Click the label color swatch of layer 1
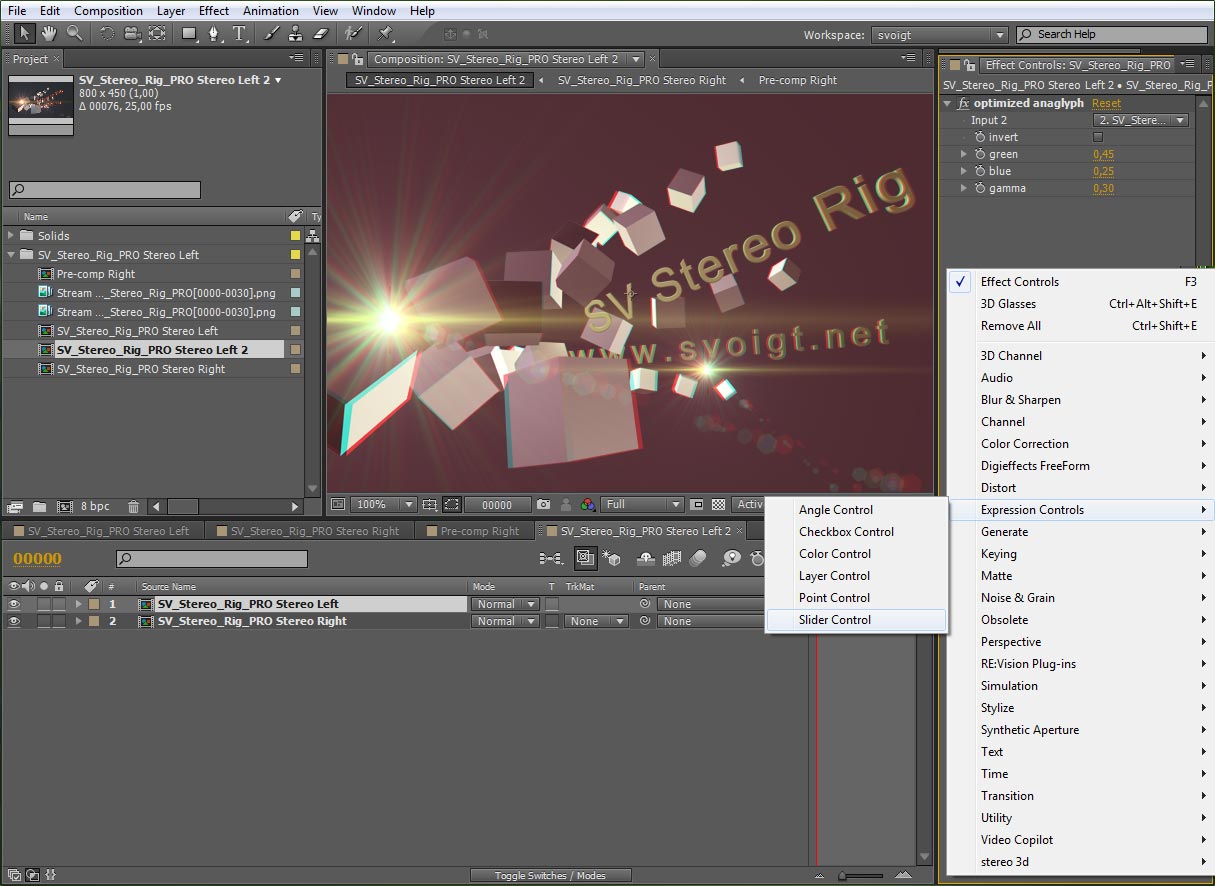Viewport: 1215px width, 886px height. [x=93, y=604]
